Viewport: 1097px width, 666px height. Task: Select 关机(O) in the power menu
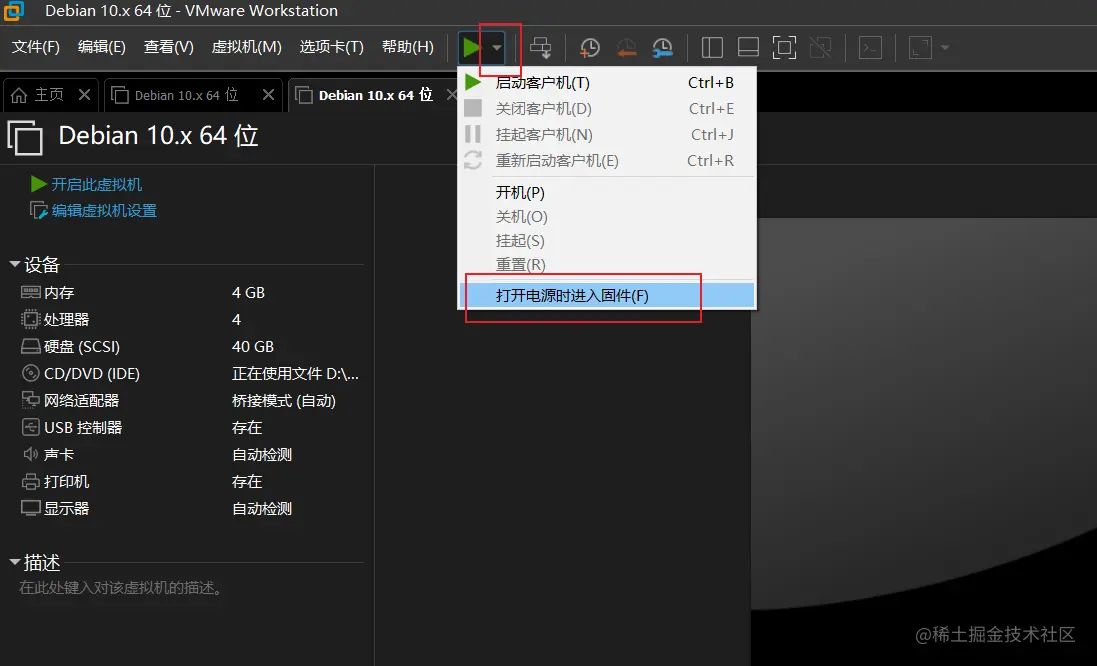tap(607, 217)
